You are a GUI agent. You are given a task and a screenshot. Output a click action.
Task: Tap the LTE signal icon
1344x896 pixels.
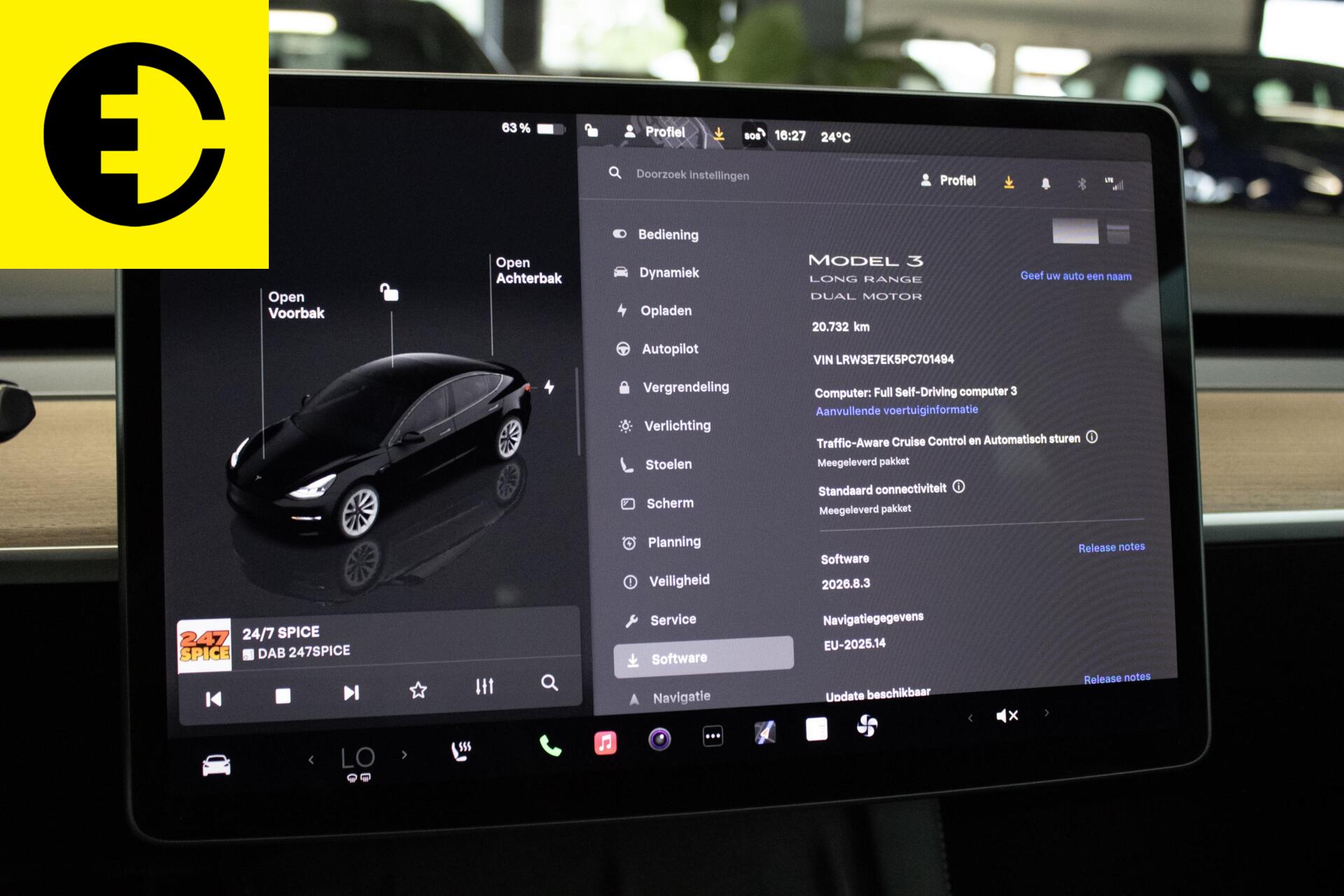click(x=1114, y=184)
